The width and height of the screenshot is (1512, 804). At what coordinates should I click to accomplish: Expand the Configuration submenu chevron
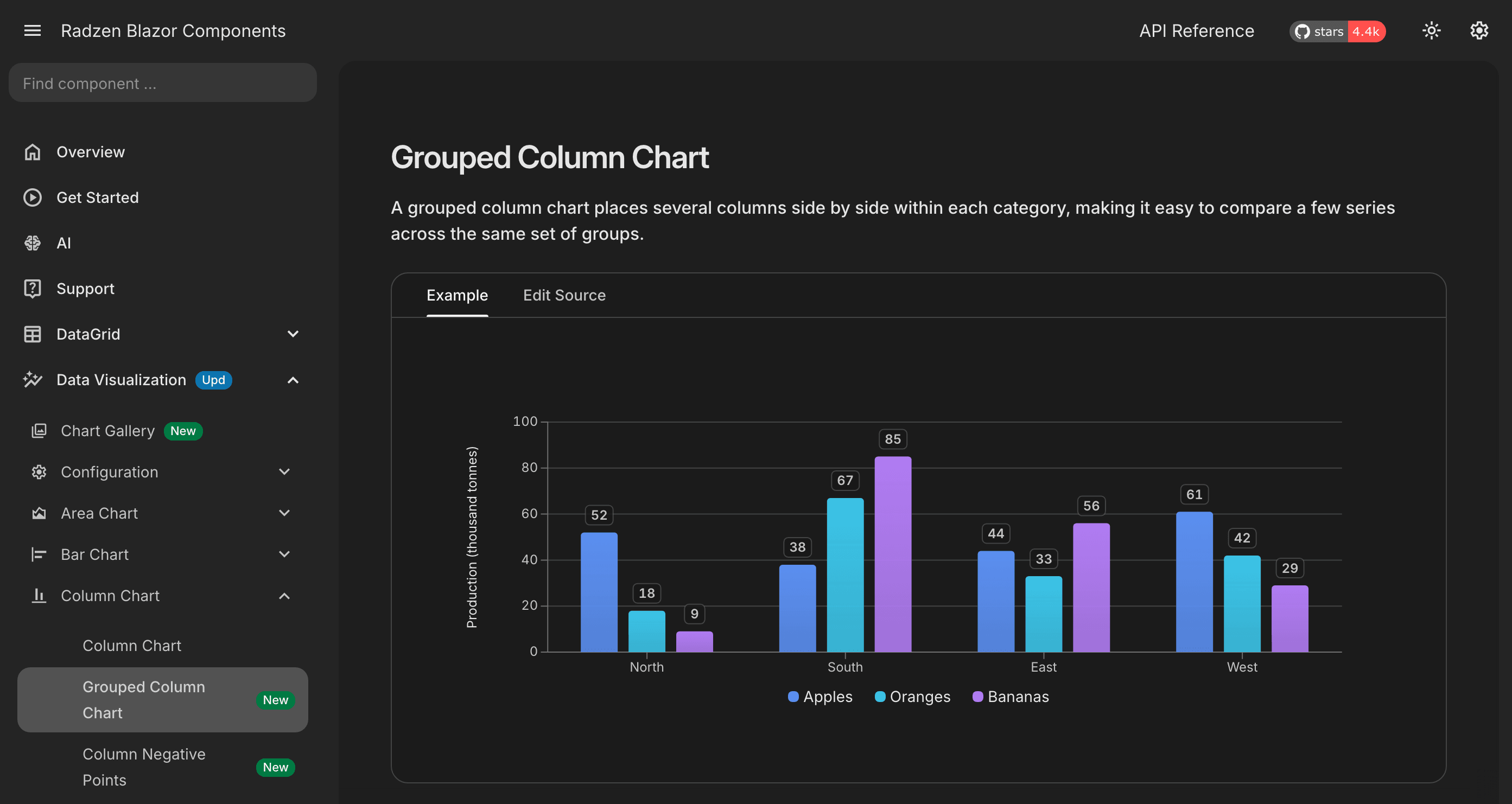(x=284, y=472)
